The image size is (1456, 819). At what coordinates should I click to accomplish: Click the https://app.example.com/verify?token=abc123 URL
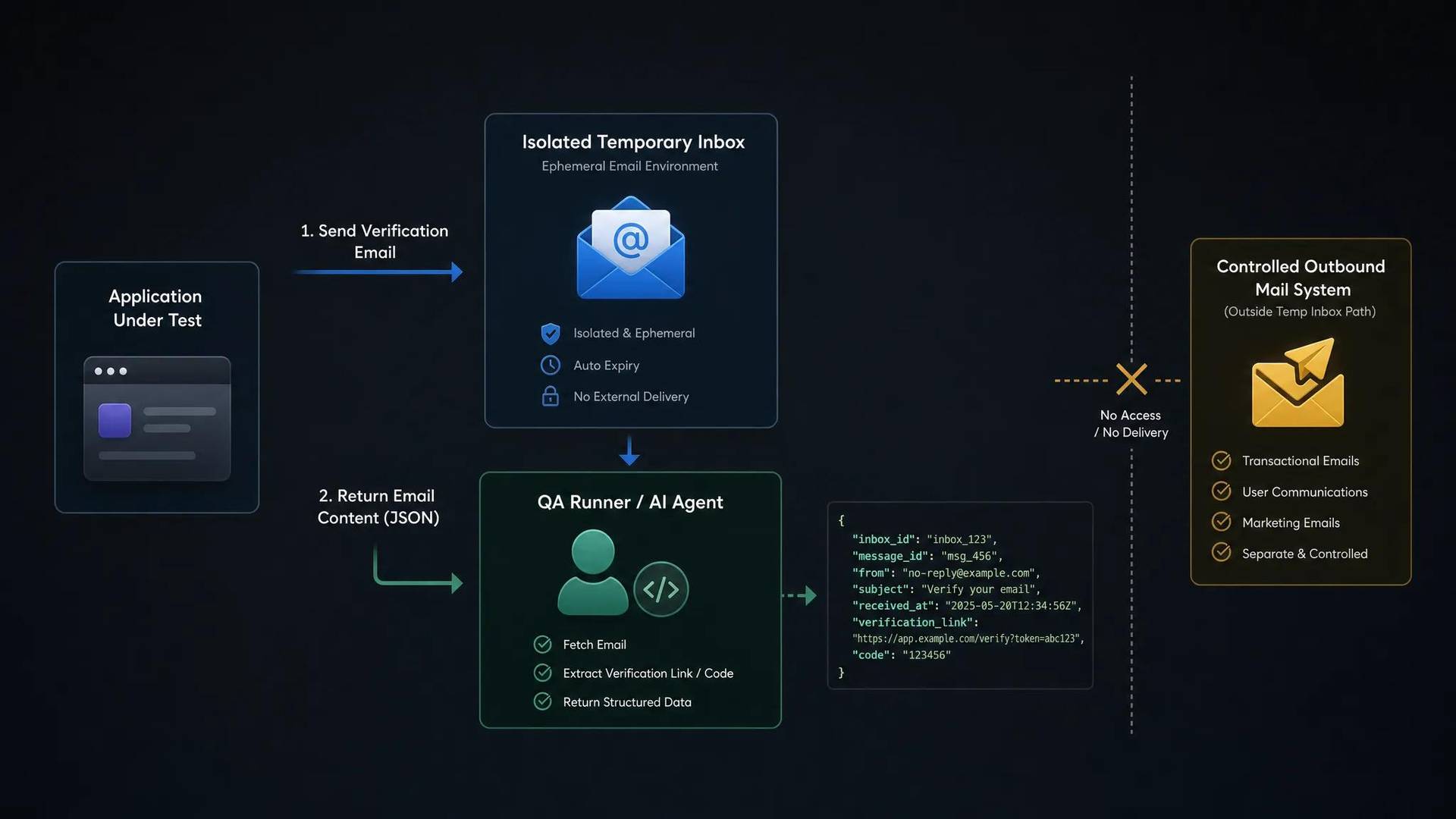click(968, 639)
